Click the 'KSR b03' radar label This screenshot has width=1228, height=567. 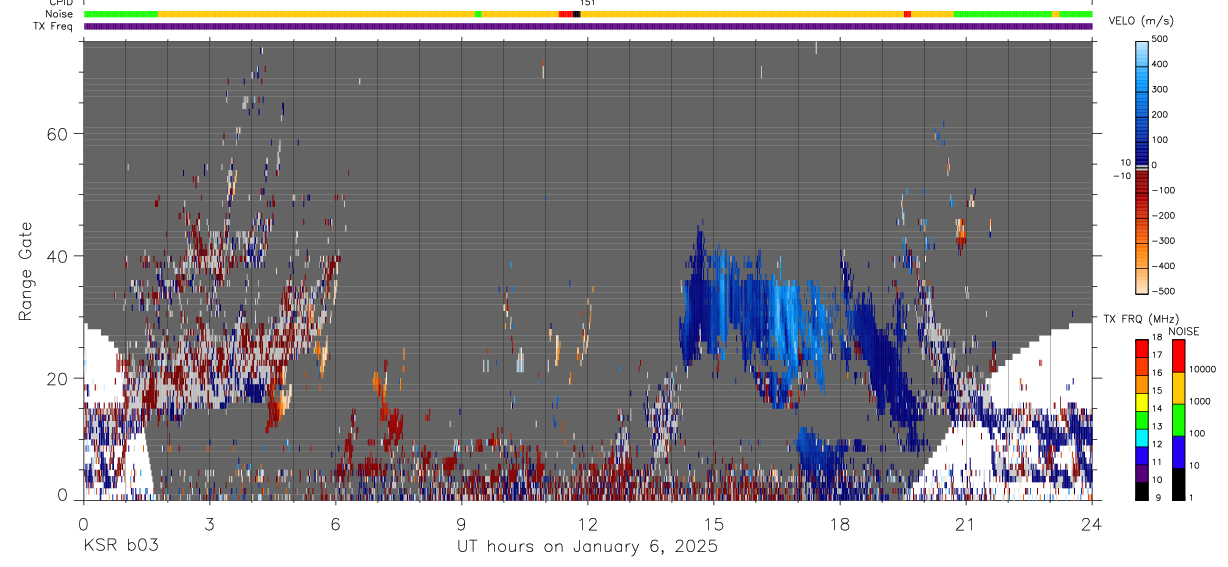120,546
